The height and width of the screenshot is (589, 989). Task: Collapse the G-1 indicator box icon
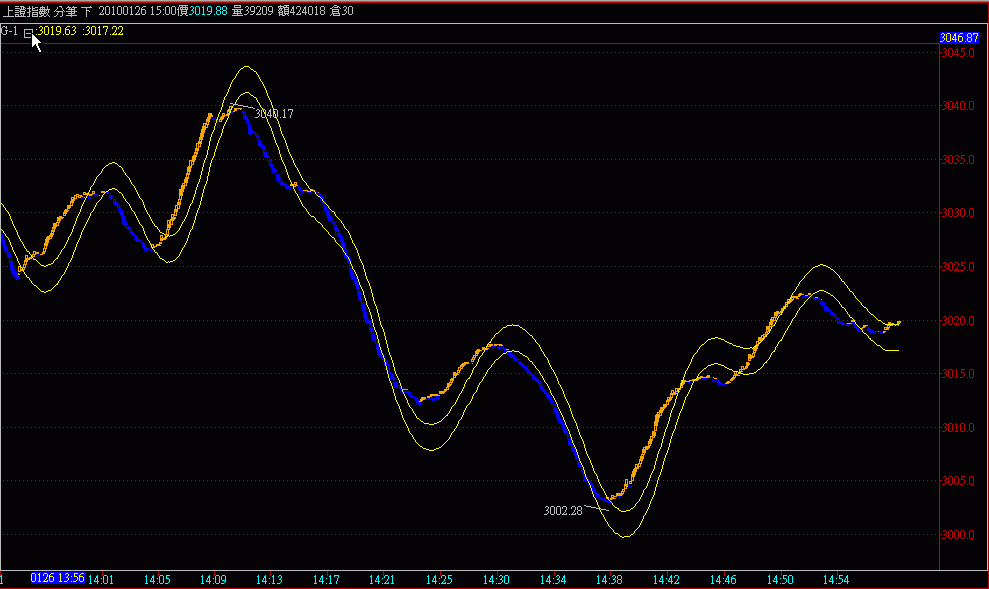click(28, 31)
